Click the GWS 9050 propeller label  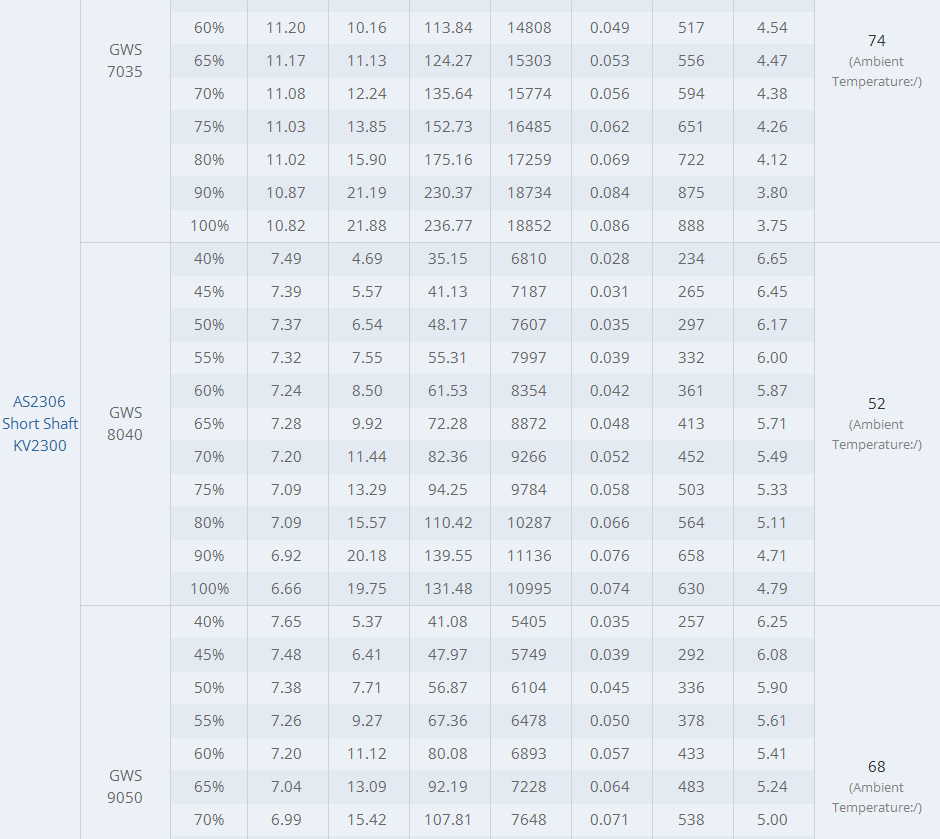[125, 786]
